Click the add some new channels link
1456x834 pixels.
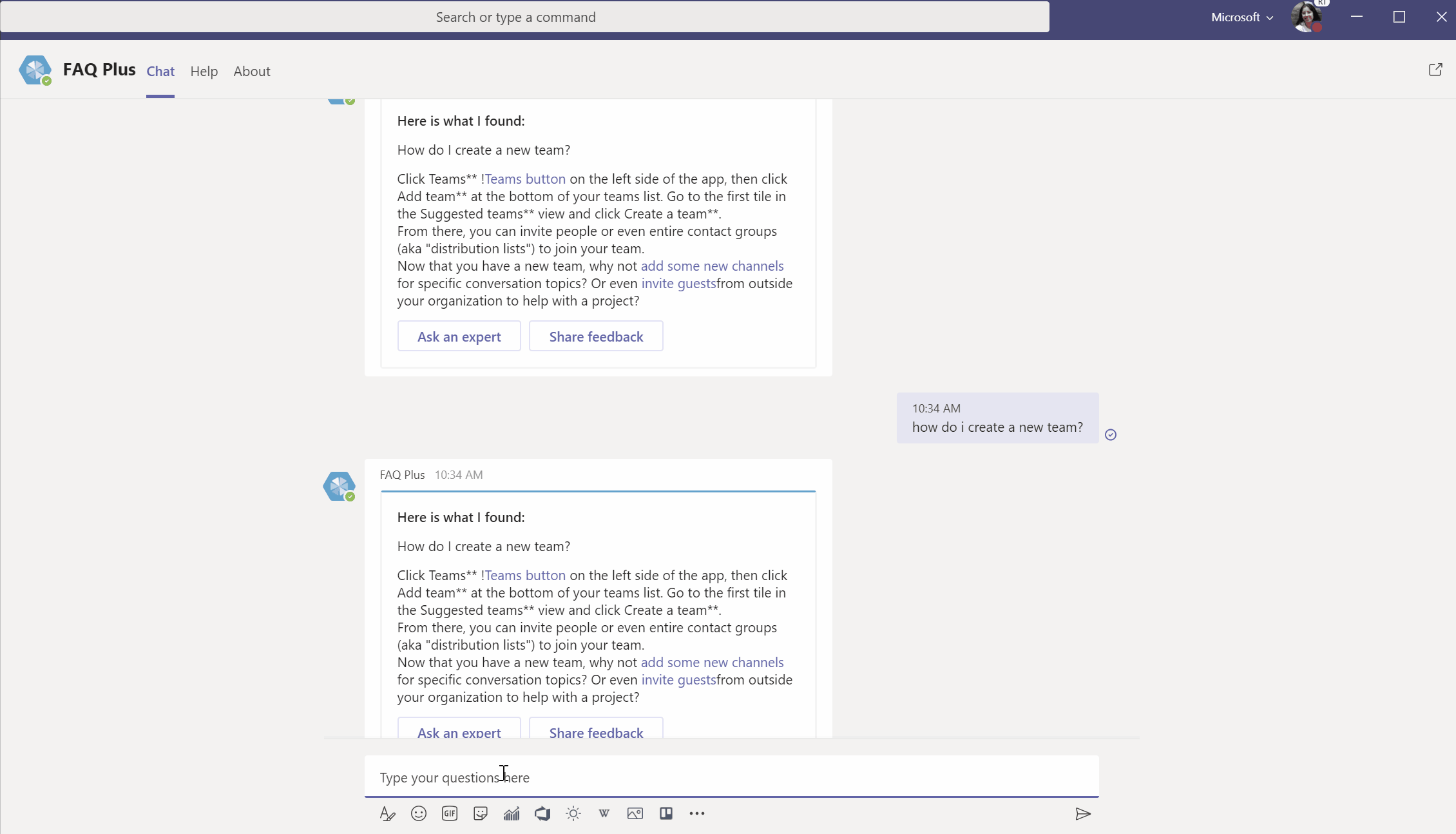(712, 661)
